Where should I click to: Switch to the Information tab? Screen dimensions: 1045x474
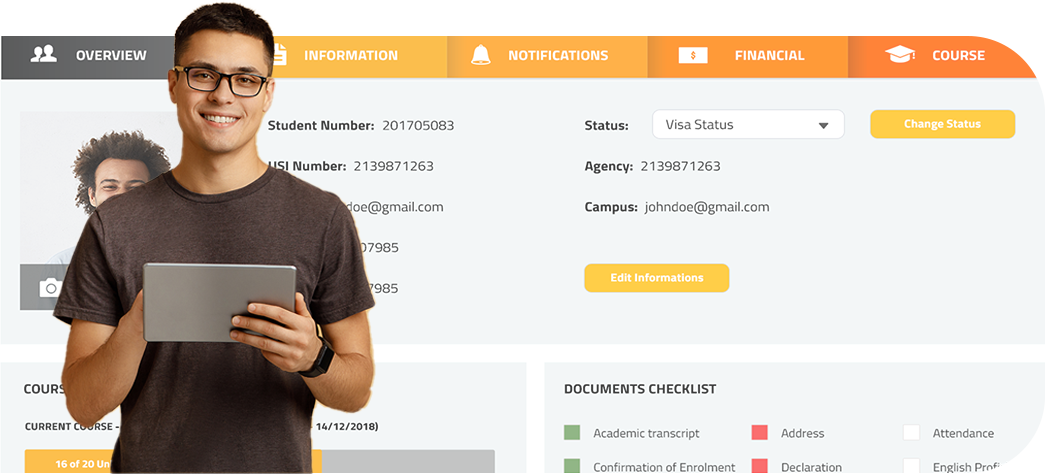360,57
